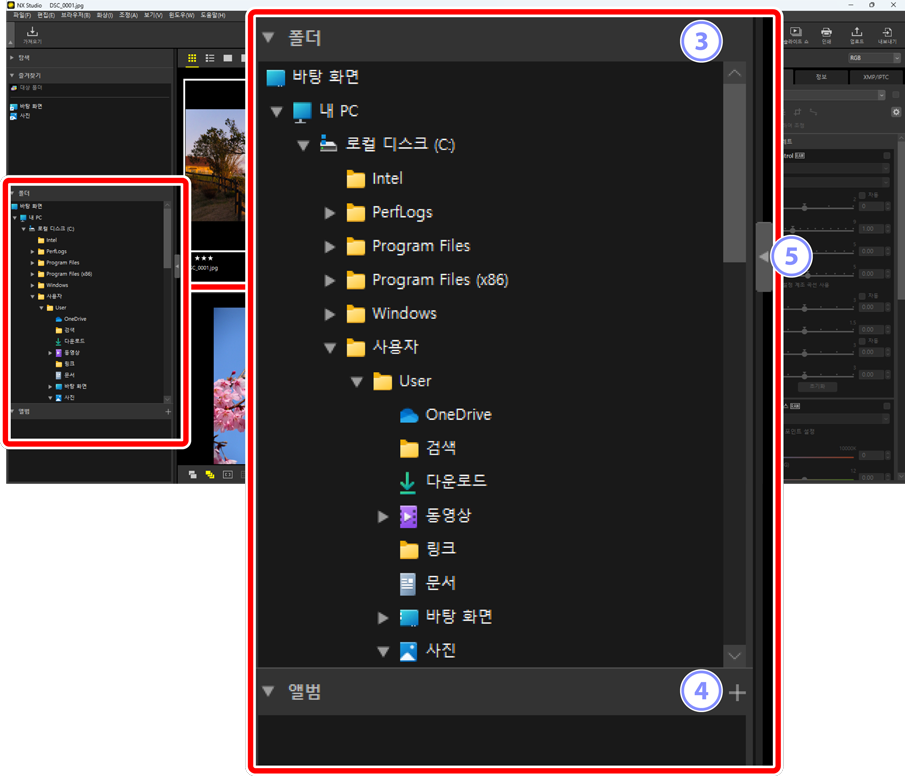This screenshot has height=776, width=905.
Task: Open adjustment settings gear icon
Action: tap(896, 112)
